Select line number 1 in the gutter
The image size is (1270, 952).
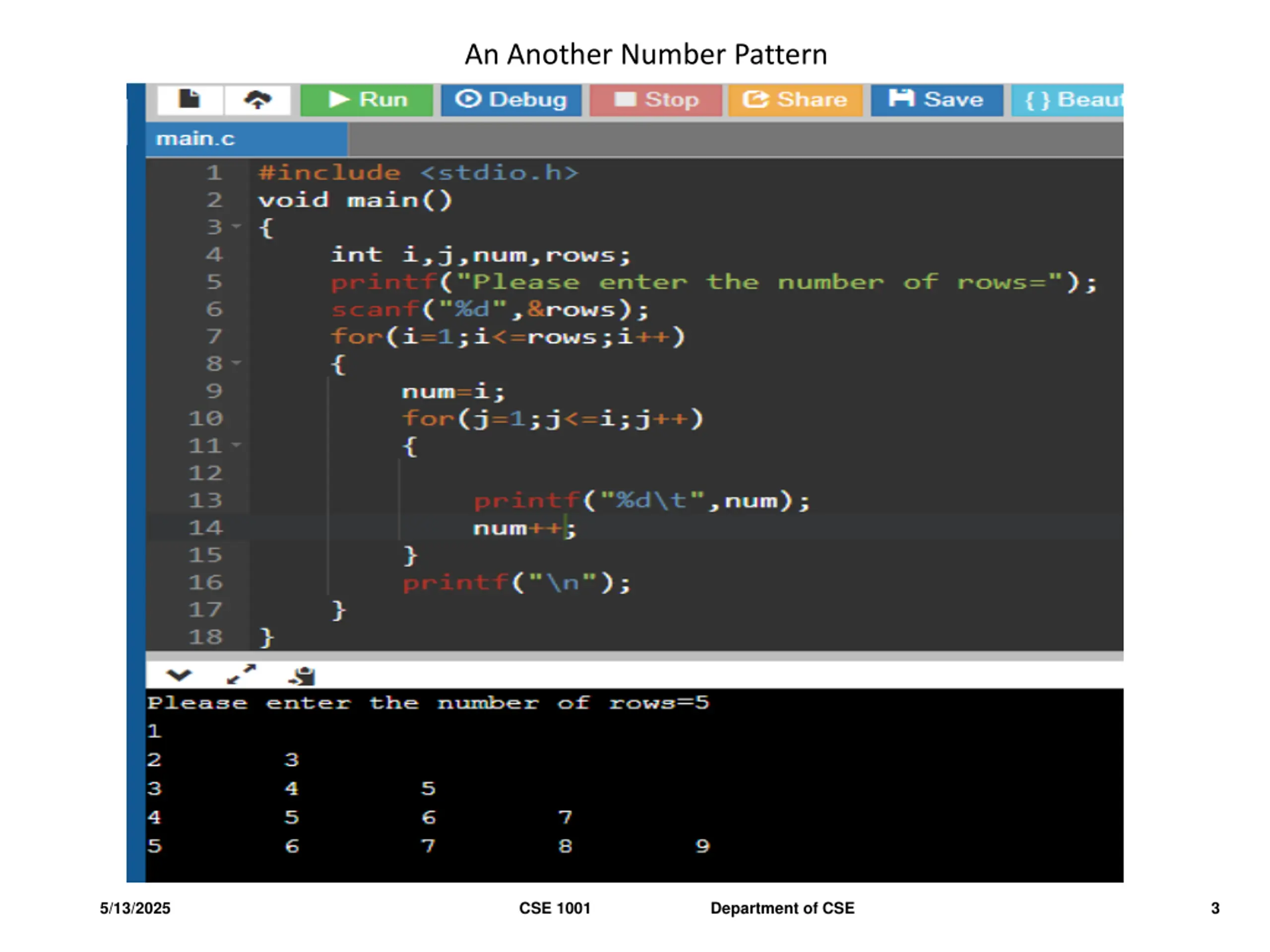click(214, 173)
